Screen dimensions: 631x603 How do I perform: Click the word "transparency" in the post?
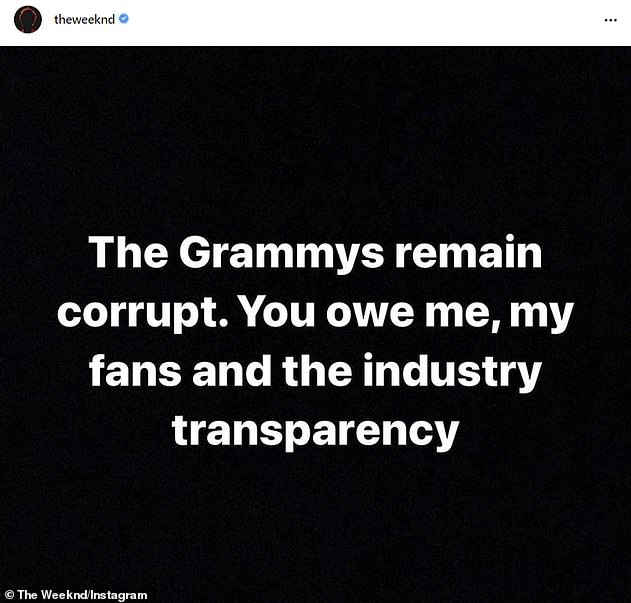tap(315, 431)
